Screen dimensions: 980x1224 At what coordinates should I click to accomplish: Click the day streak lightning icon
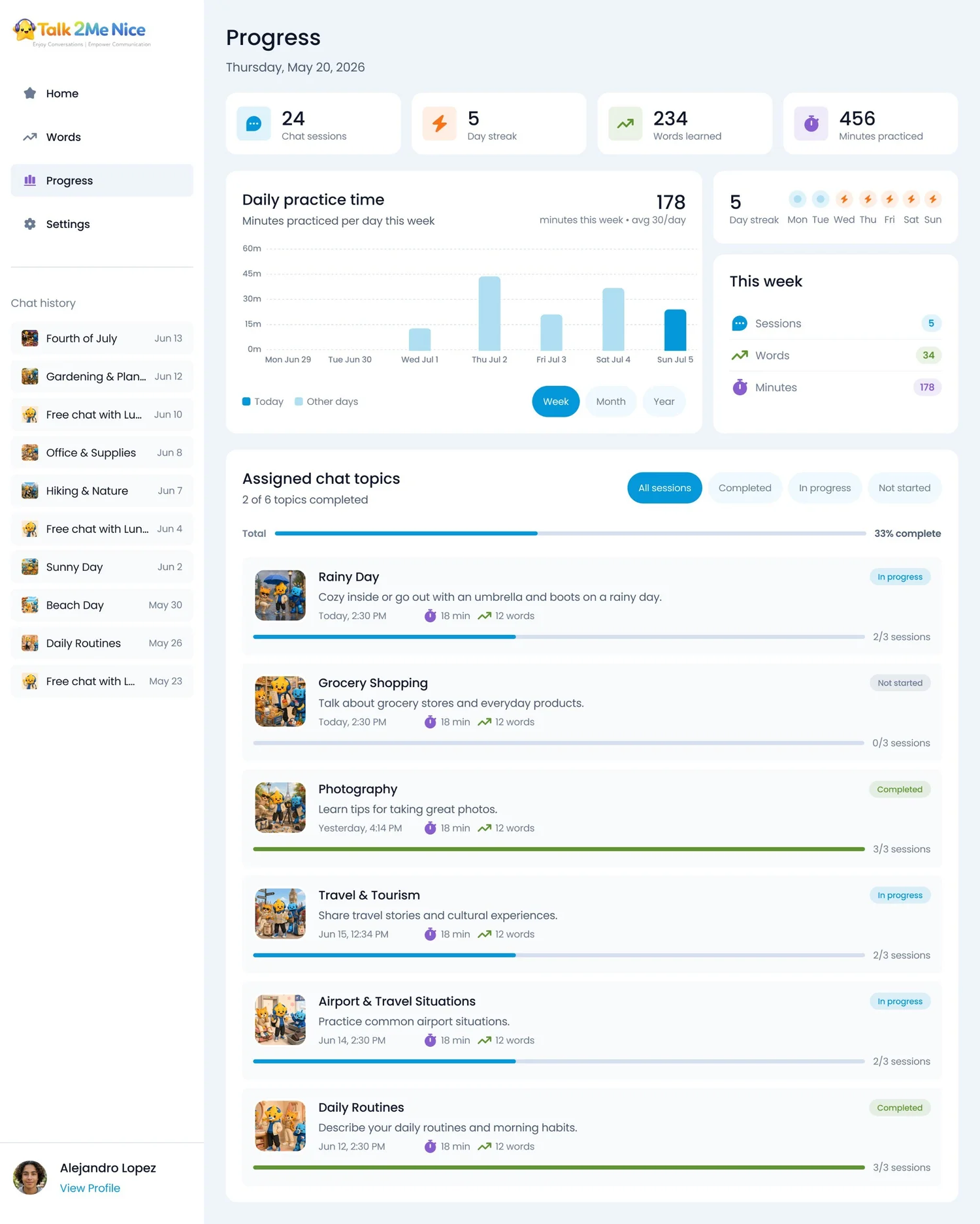(x=440, y=123)
